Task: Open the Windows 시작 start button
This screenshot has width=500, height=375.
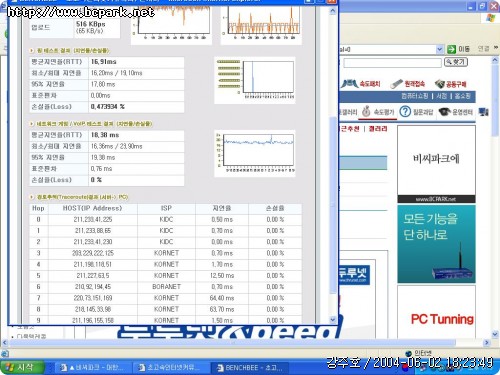Action: pyautogui.click(x=23, y=367)
